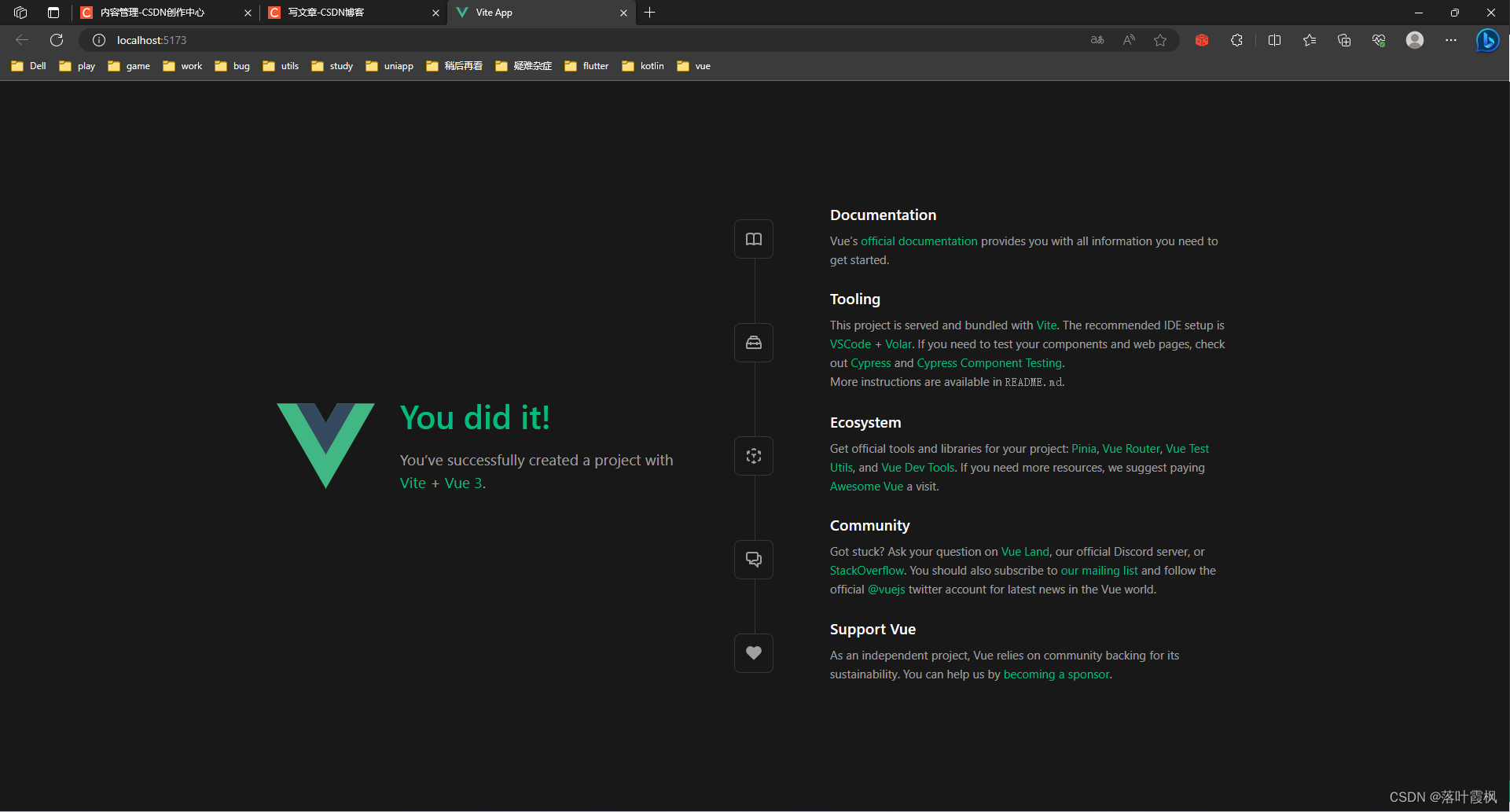
Task: Open a new tab with the plus button
Action: coord(650,13)
